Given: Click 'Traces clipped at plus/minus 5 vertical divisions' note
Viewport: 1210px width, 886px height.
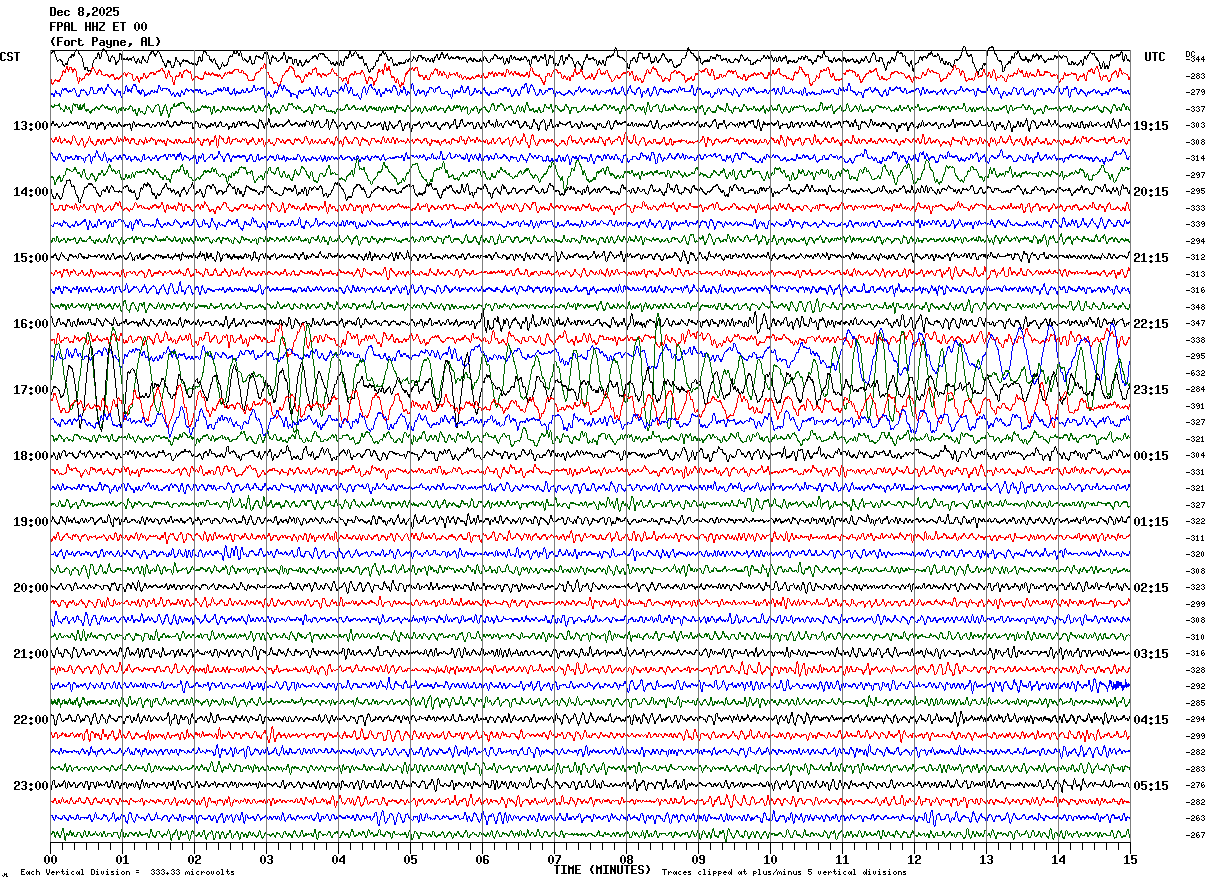Looking at the screenshot, I should point(784,873).
